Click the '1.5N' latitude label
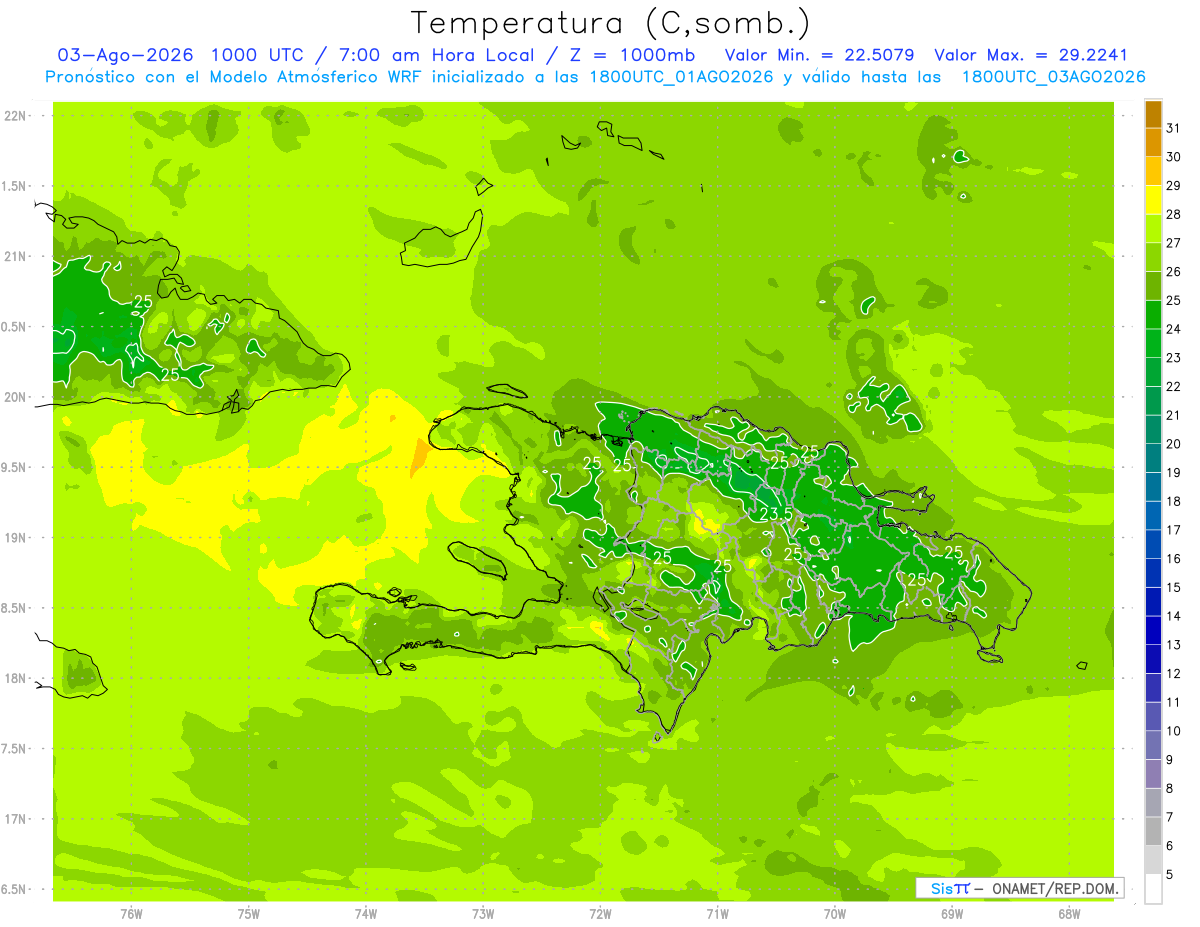1200x927 pixels. (16, 186)
